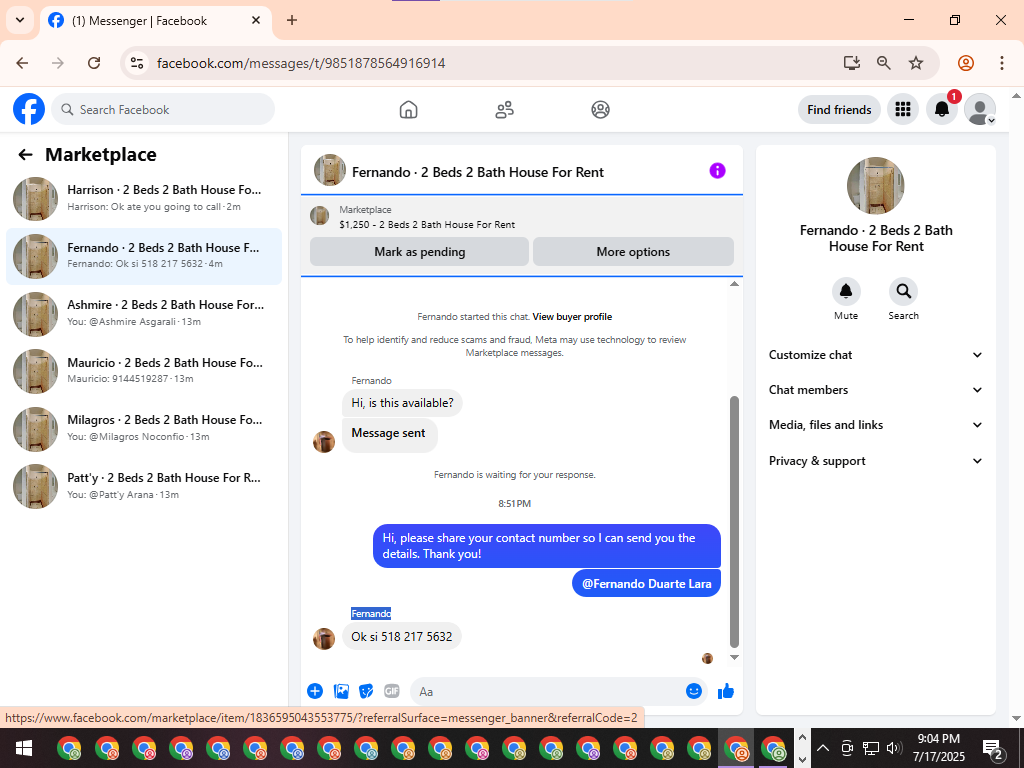Open the Windows Start menu

click(24, 748)
